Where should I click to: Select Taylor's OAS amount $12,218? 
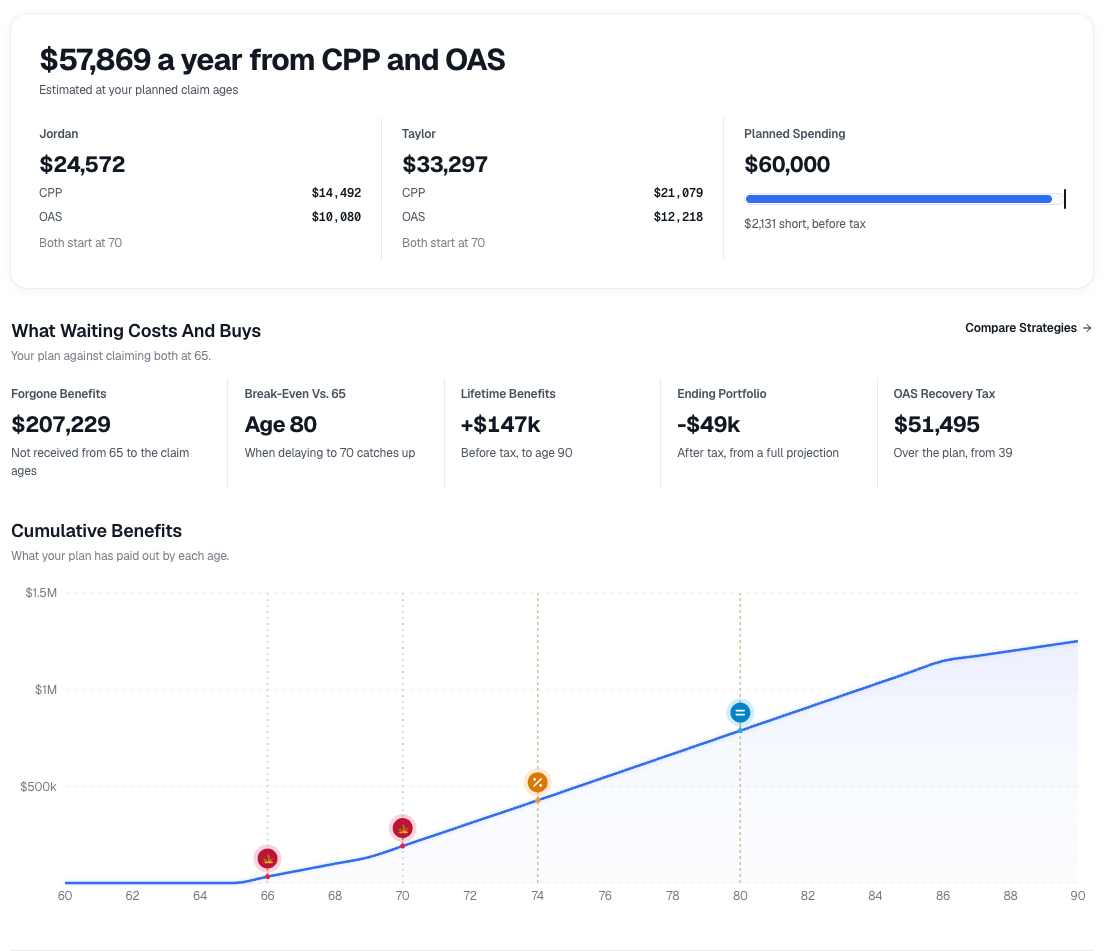coord(679,217)
